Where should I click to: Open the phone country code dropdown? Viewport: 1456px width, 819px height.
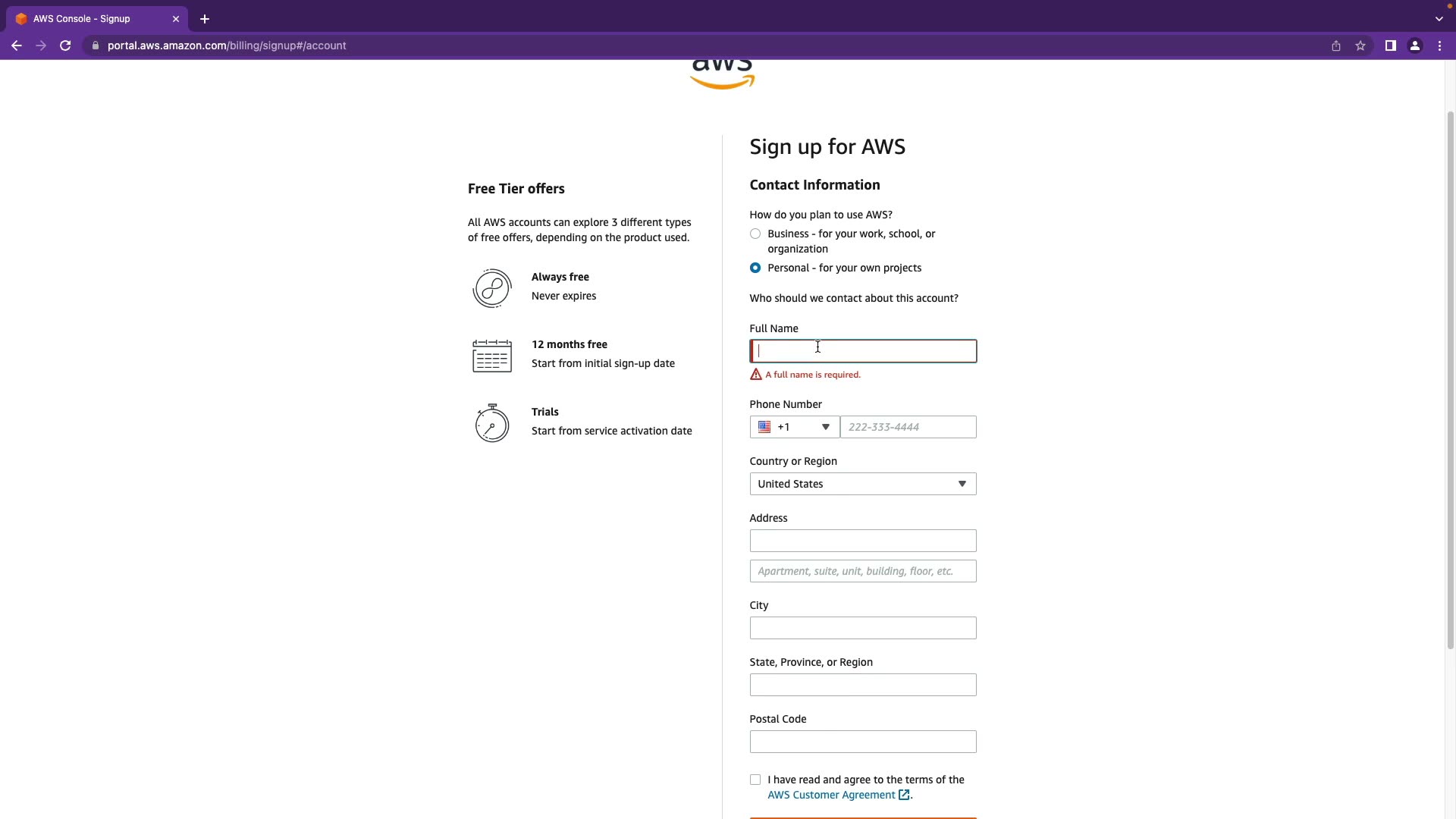[794, 427]
